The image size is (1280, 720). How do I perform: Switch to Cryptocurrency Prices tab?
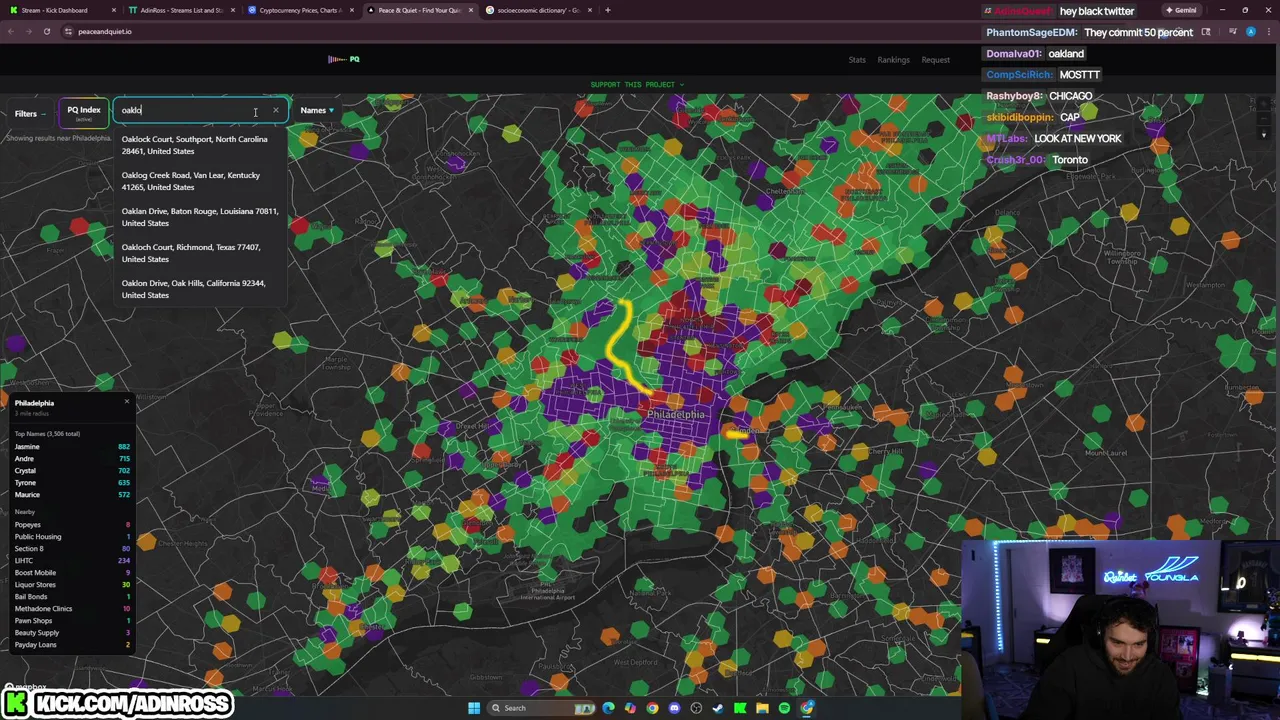click(300, 10)
